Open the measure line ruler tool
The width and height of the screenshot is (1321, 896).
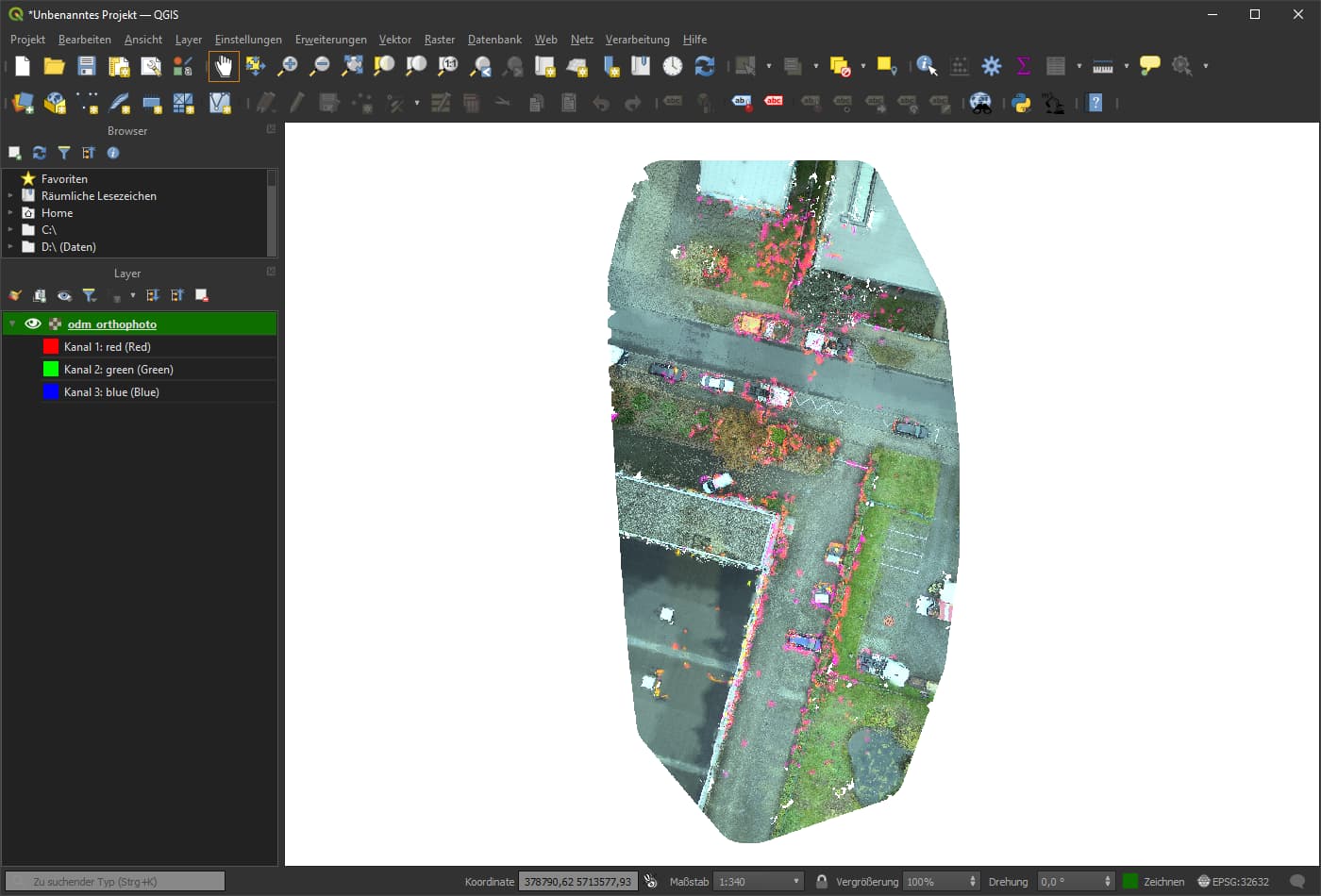1103,66
